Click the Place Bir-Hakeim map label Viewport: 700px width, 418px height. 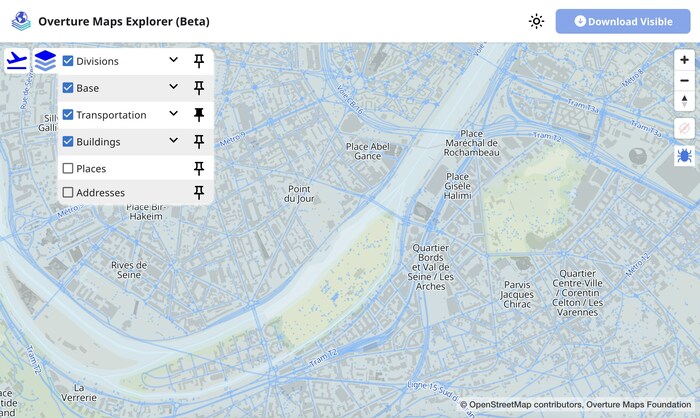tap(146, 212)
